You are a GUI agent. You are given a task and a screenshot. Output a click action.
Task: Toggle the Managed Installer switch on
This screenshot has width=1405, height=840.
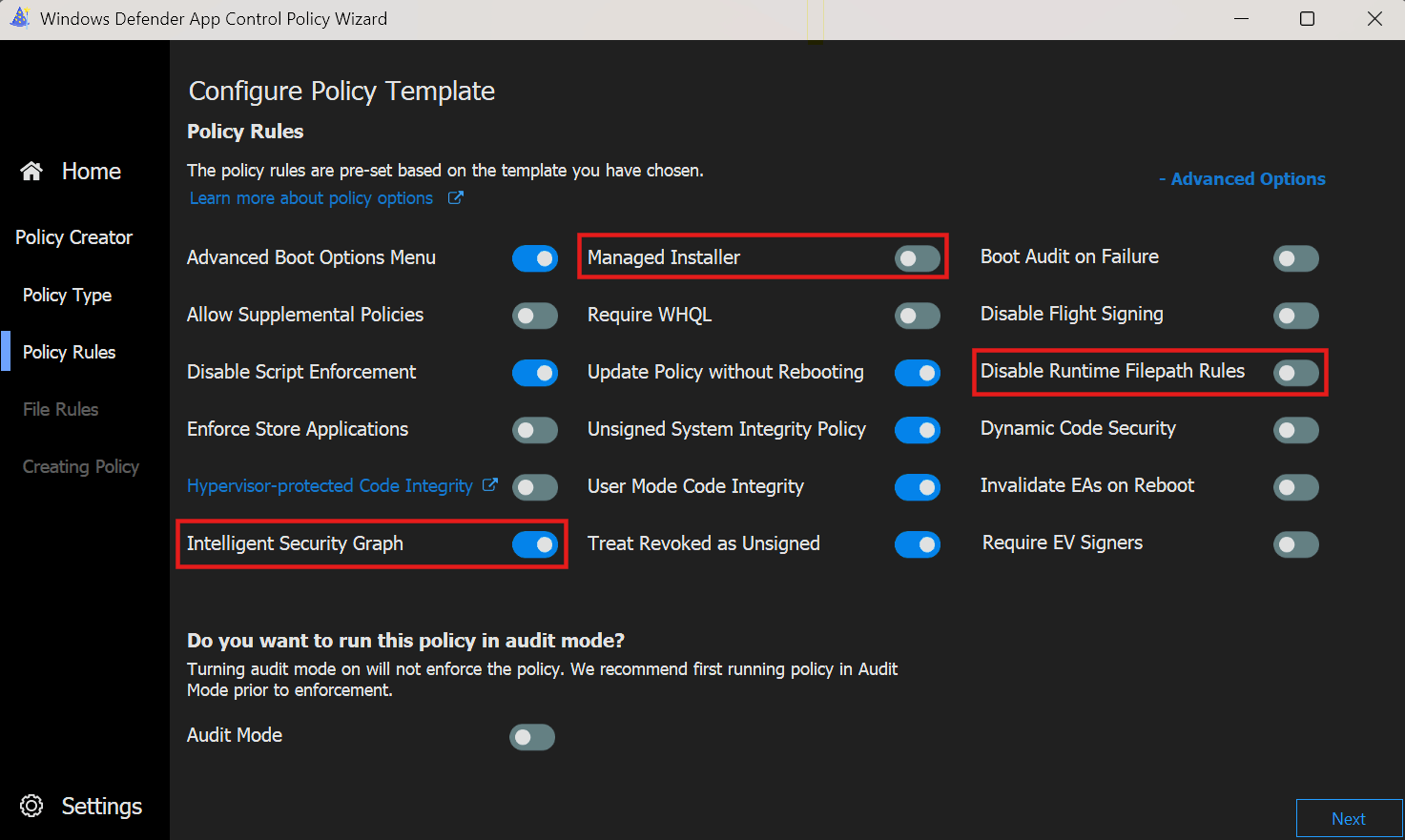point(917,258)
